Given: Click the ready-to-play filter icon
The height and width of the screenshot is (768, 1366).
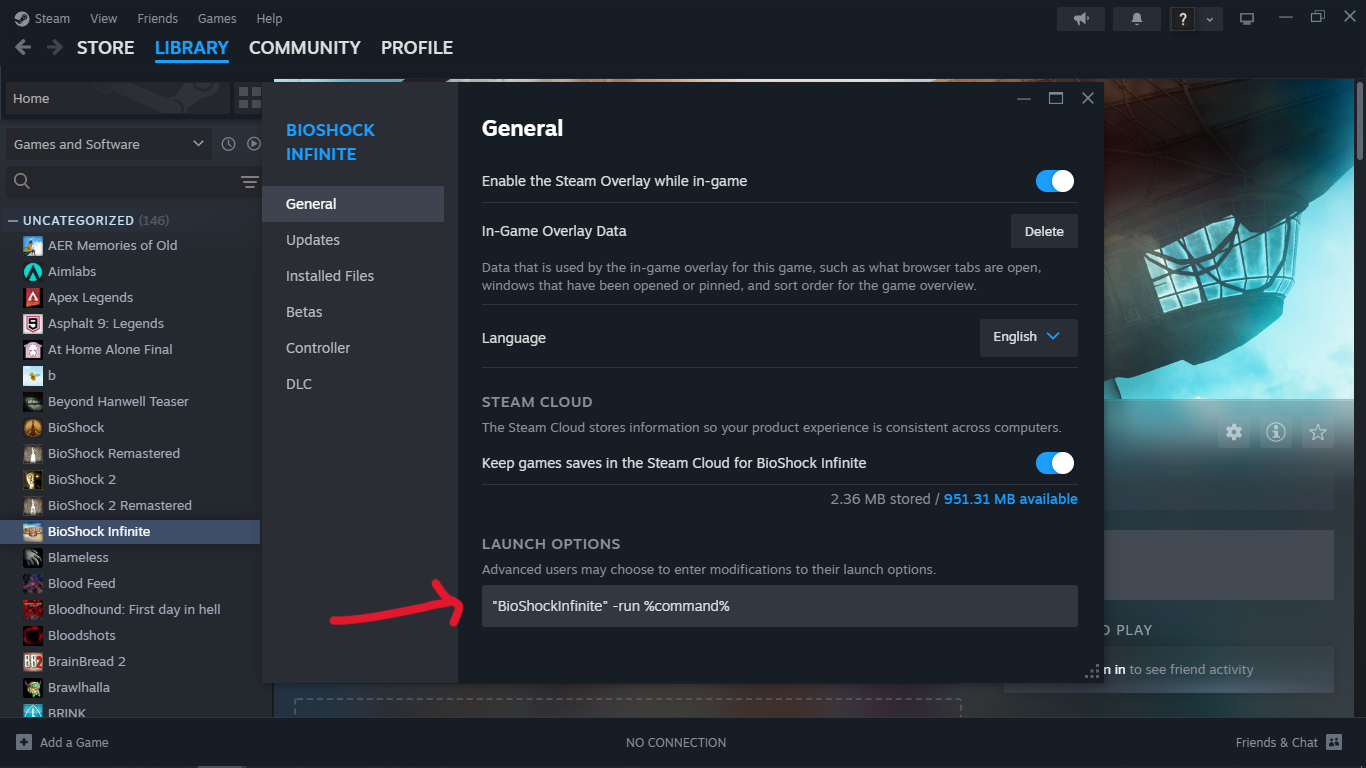Looking at the screenshot, I should tap(254, 144).
